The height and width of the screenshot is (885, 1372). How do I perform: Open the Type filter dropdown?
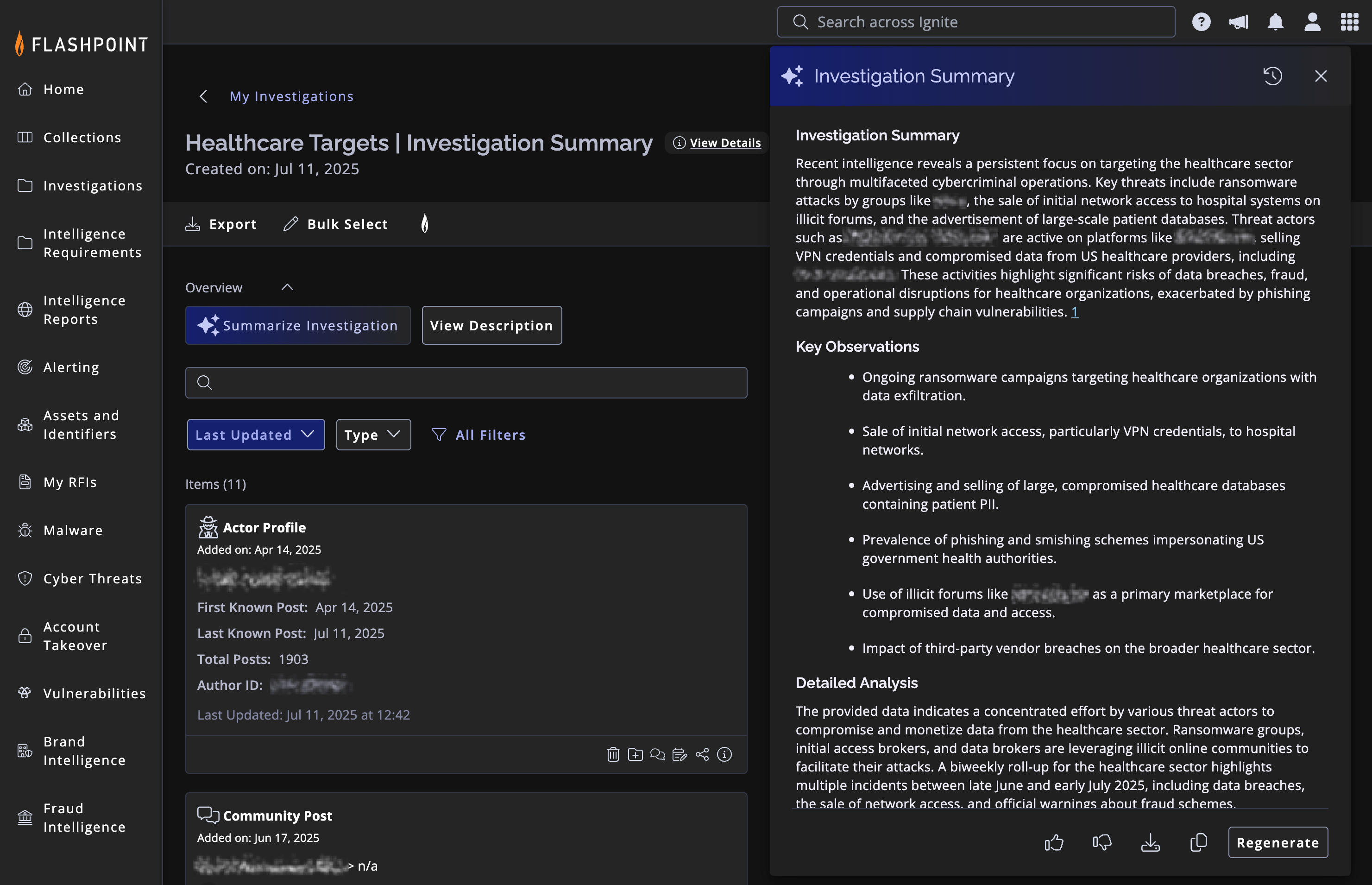tap(373, 435)
